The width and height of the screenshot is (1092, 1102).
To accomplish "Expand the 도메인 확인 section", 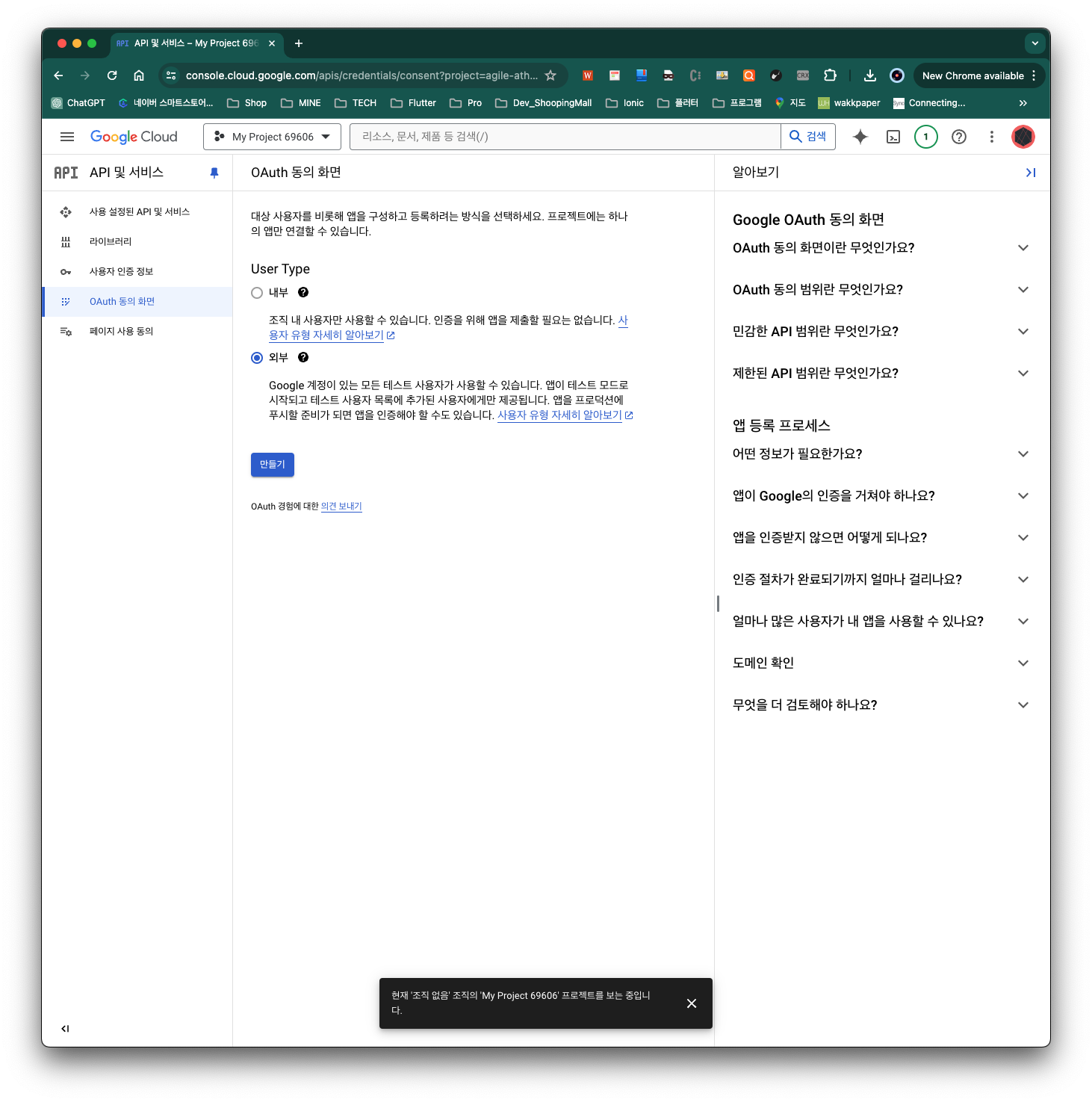I will (1023, 663).
